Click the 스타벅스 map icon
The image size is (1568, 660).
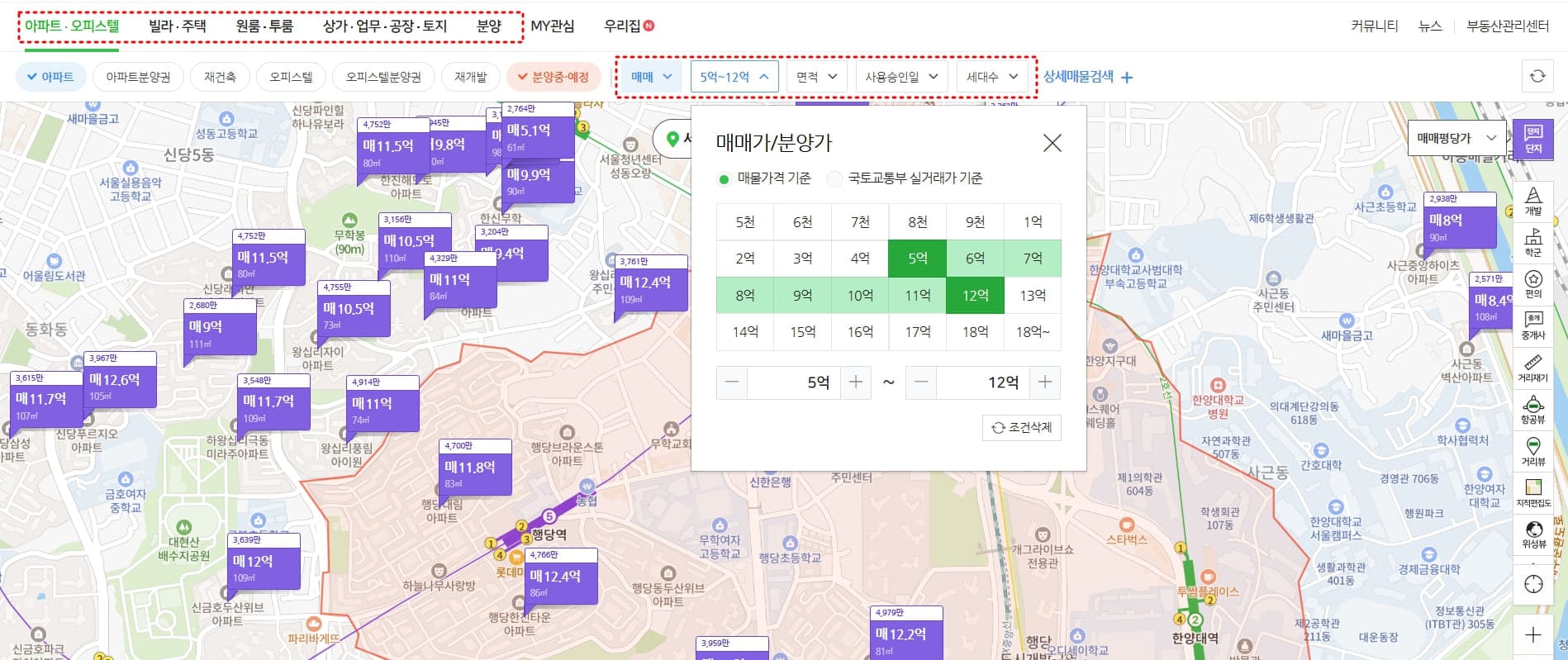1127,524
